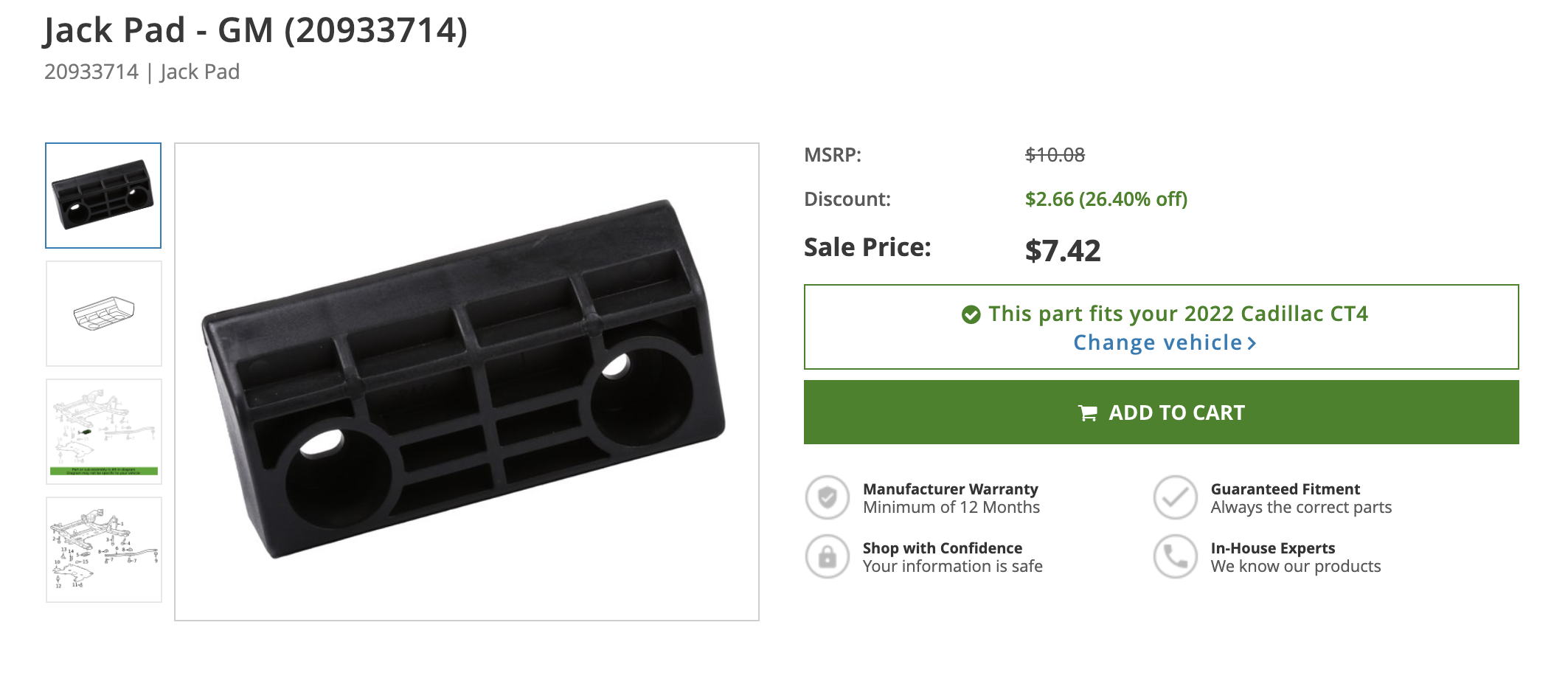Click the In-House Experts phone icon
1568x673 pixels.
(1175, 556)
